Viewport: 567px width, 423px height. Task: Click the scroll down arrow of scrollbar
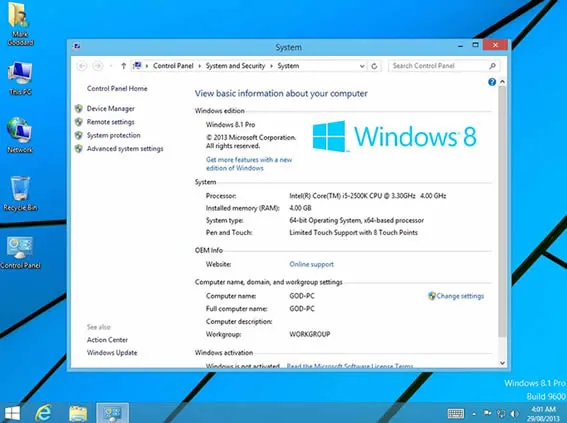click(502, 363)
